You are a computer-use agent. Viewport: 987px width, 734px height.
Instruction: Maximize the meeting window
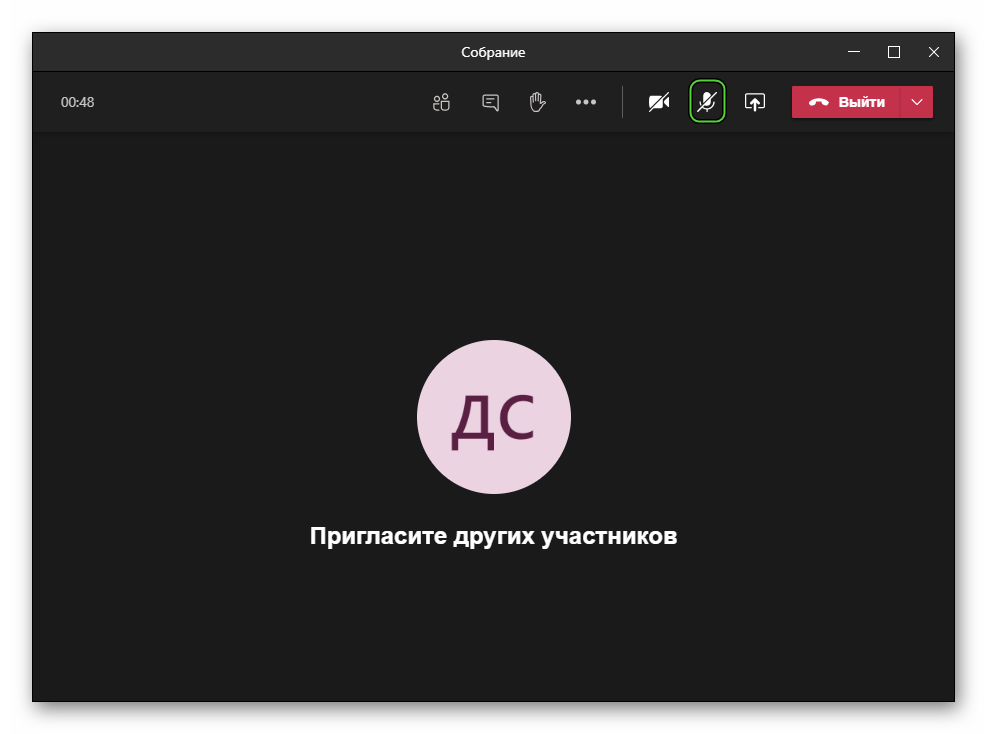(894, 52)
